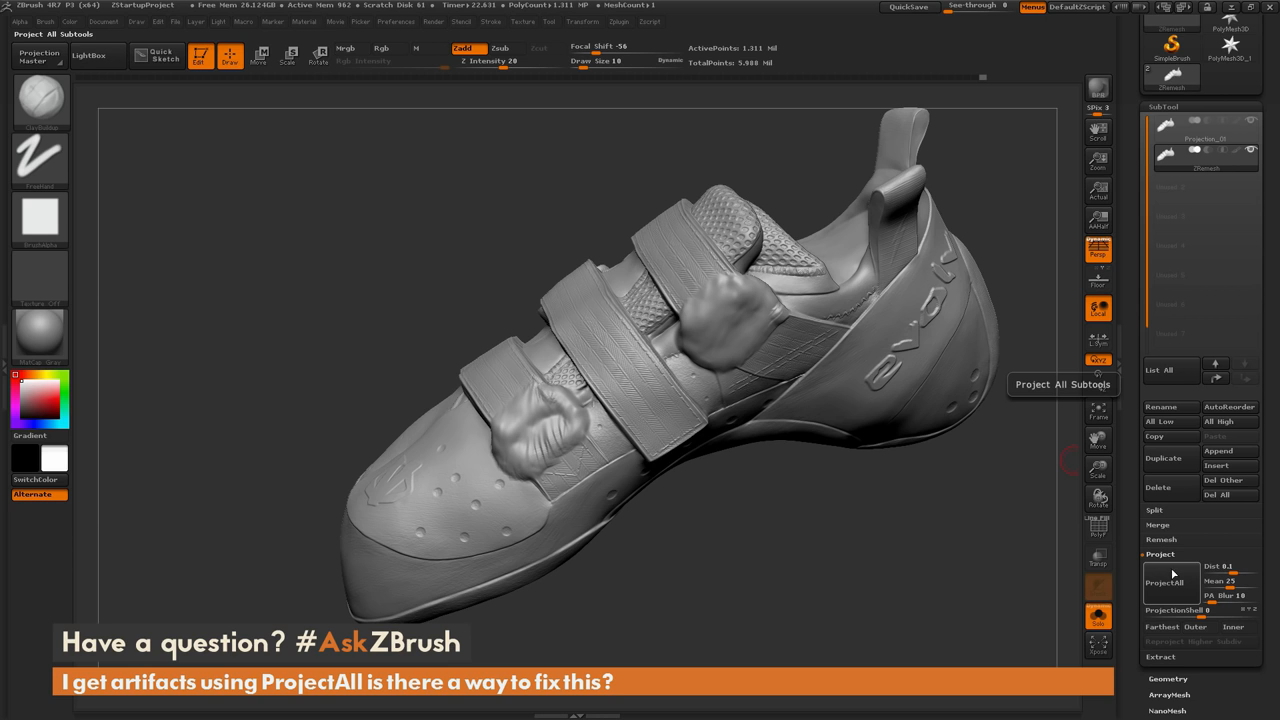This screenshot has width=1280, height=720.
Task: Click the Del Other button
Action: pos(1230,480)
